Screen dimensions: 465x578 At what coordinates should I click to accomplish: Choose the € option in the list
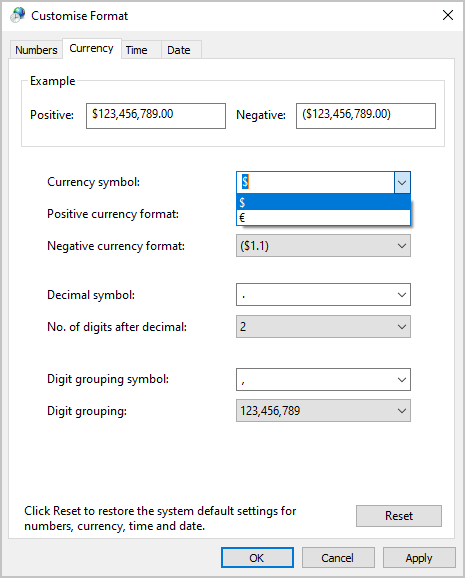coord(323,217)
